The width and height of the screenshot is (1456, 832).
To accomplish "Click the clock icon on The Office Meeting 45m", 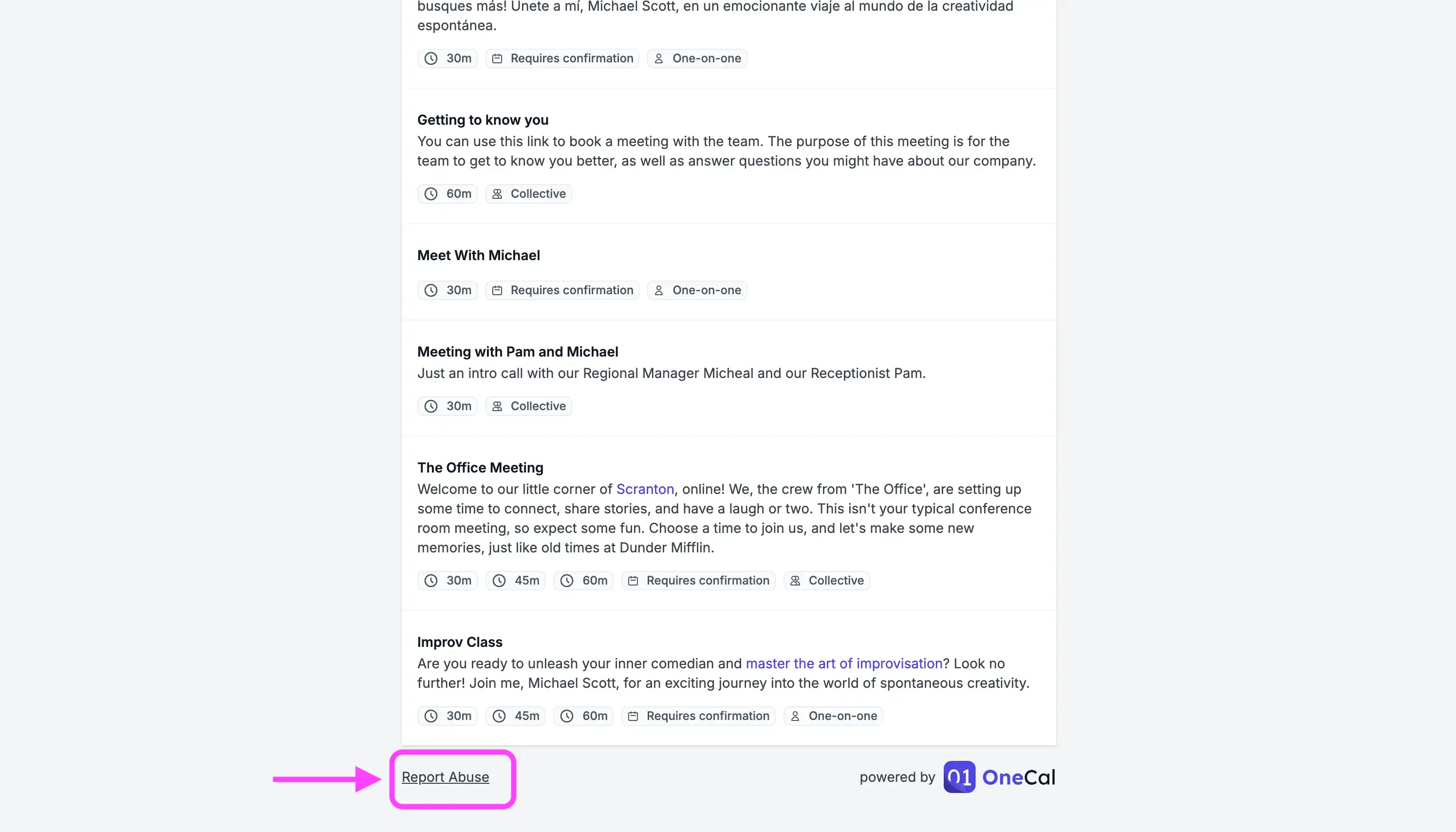I will coord(498,580).
